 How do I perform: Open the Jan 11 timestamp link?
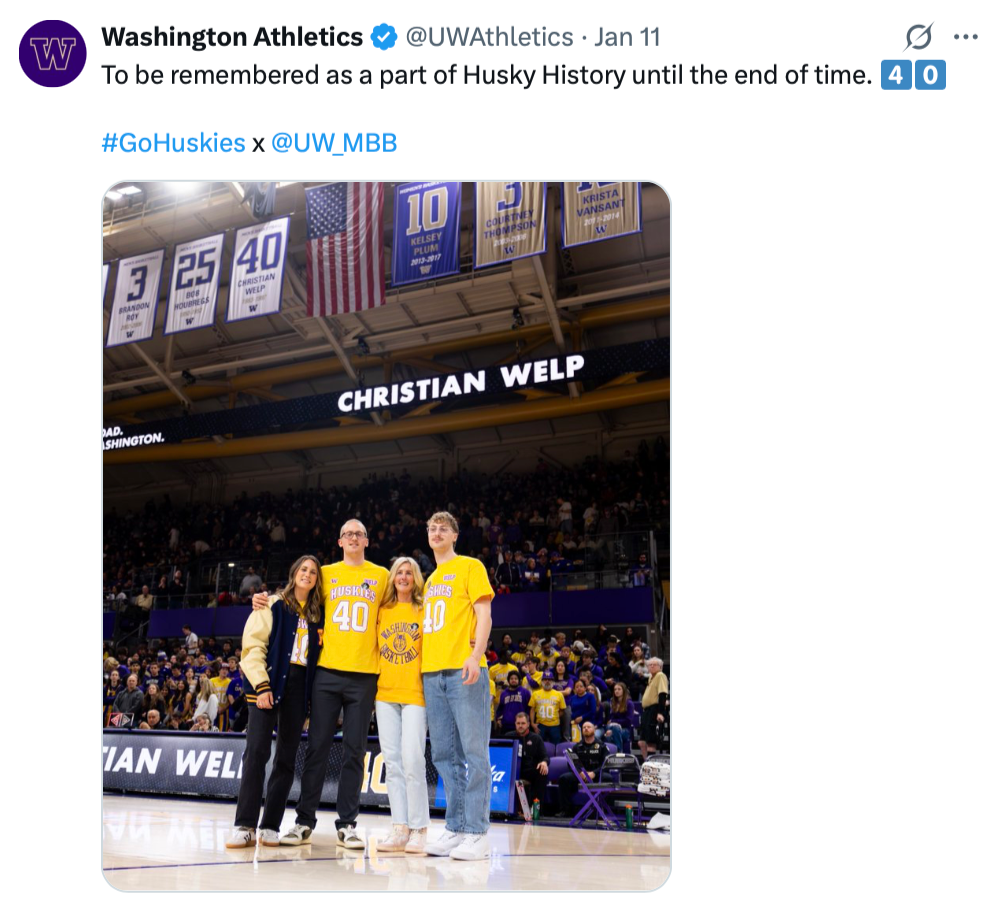(x=627, y=38)
